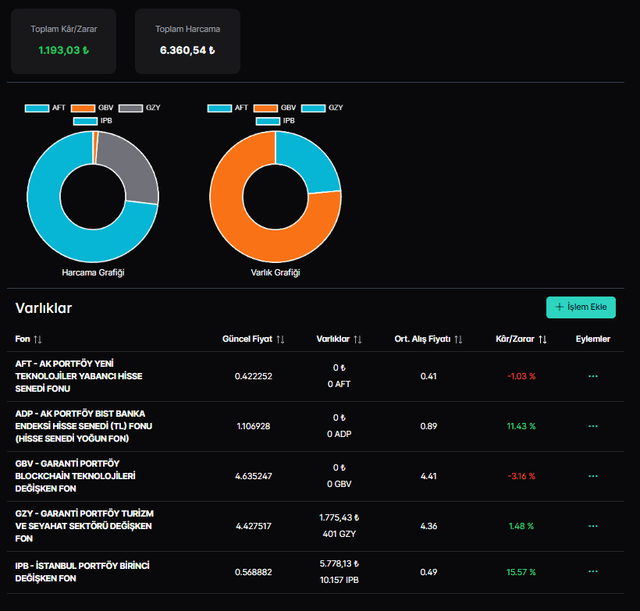Image resolution: width=640 pixels, height=611 pixels.
Task: Toggle GBV legend in Varlık chart
Action: click(x=277, y=107)
